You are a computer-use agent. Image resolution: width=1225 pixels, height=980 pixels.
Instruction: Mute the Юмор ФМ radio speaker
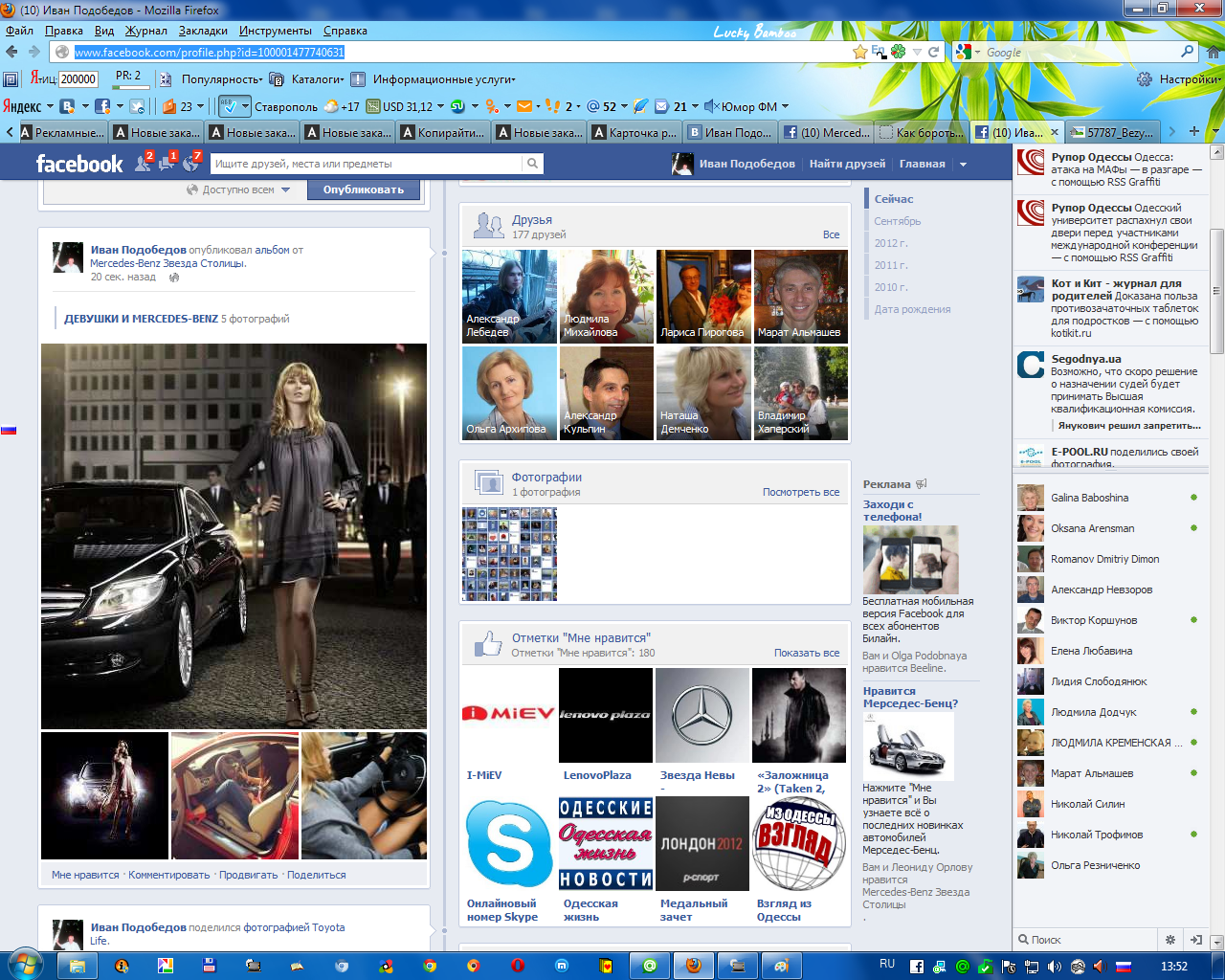711,106
